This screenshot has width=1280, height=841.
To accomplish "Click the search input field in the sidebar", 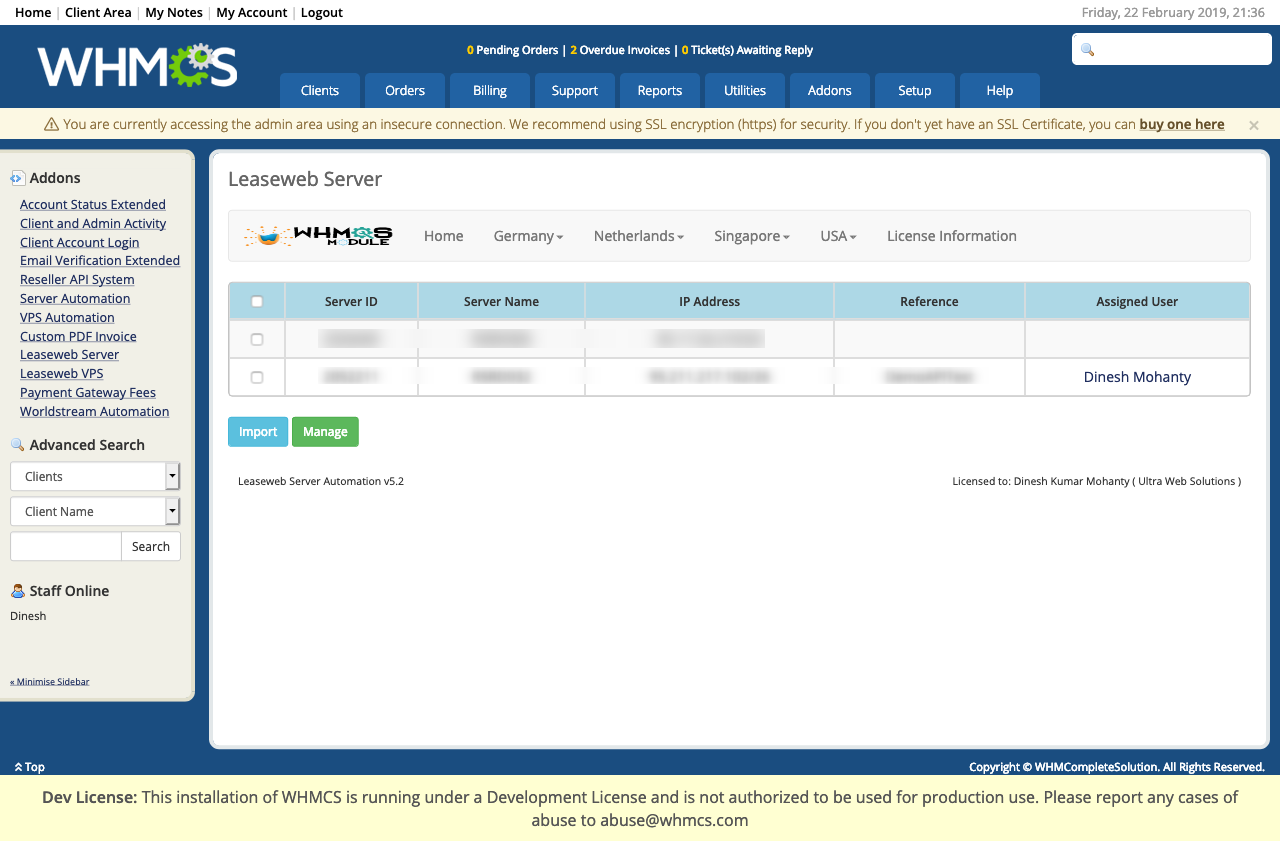I will click(65, 546).
